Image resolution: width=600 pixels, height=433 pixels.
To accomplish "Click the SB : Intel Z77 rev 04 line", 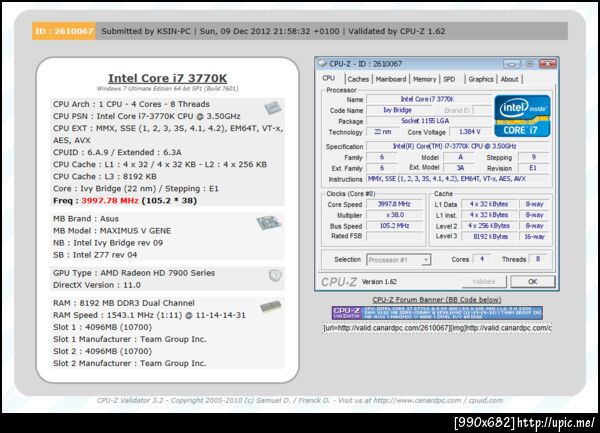I will coord(95,255).
